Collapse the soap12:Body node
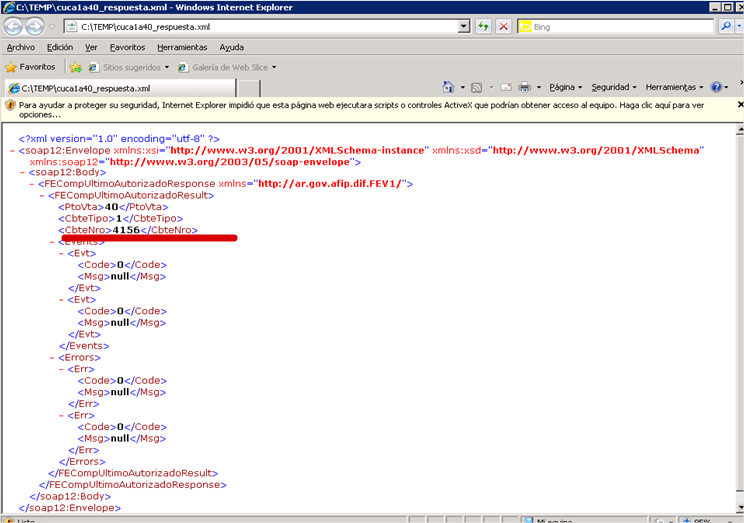The height and width of the screenshot is (523, 744). 22,172
